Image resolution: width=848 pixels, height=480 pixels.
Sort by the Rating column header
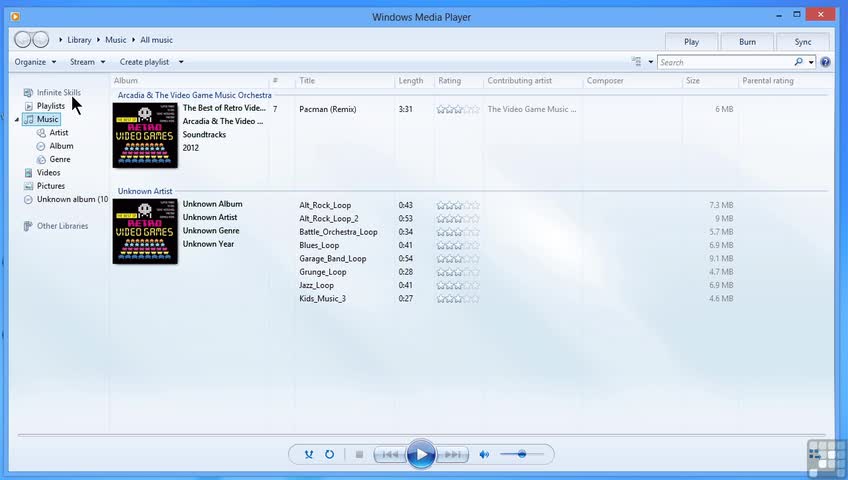pos(449,81)
